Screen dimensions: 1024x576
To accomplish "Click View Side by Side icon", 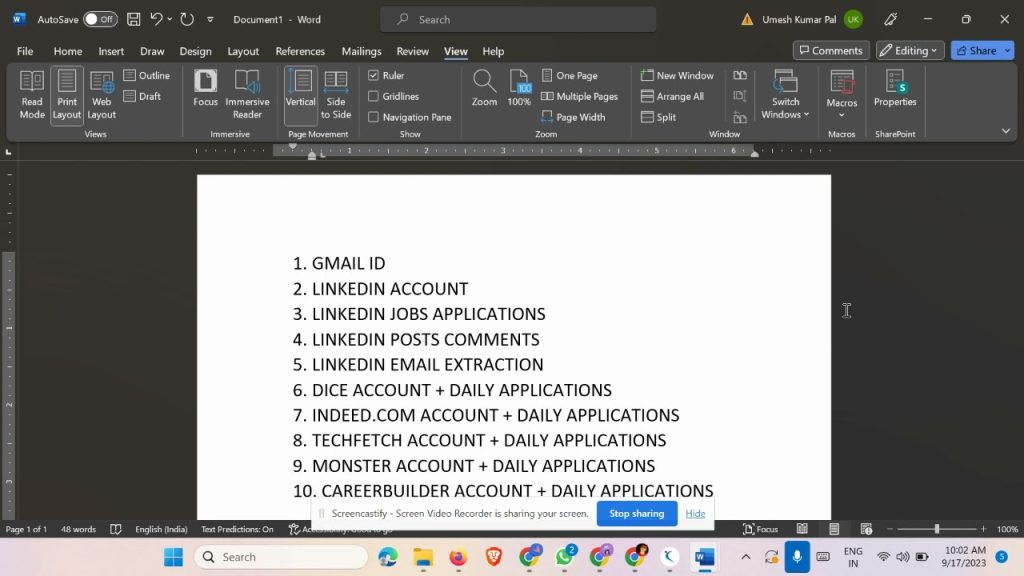I will tap(740, 75).
